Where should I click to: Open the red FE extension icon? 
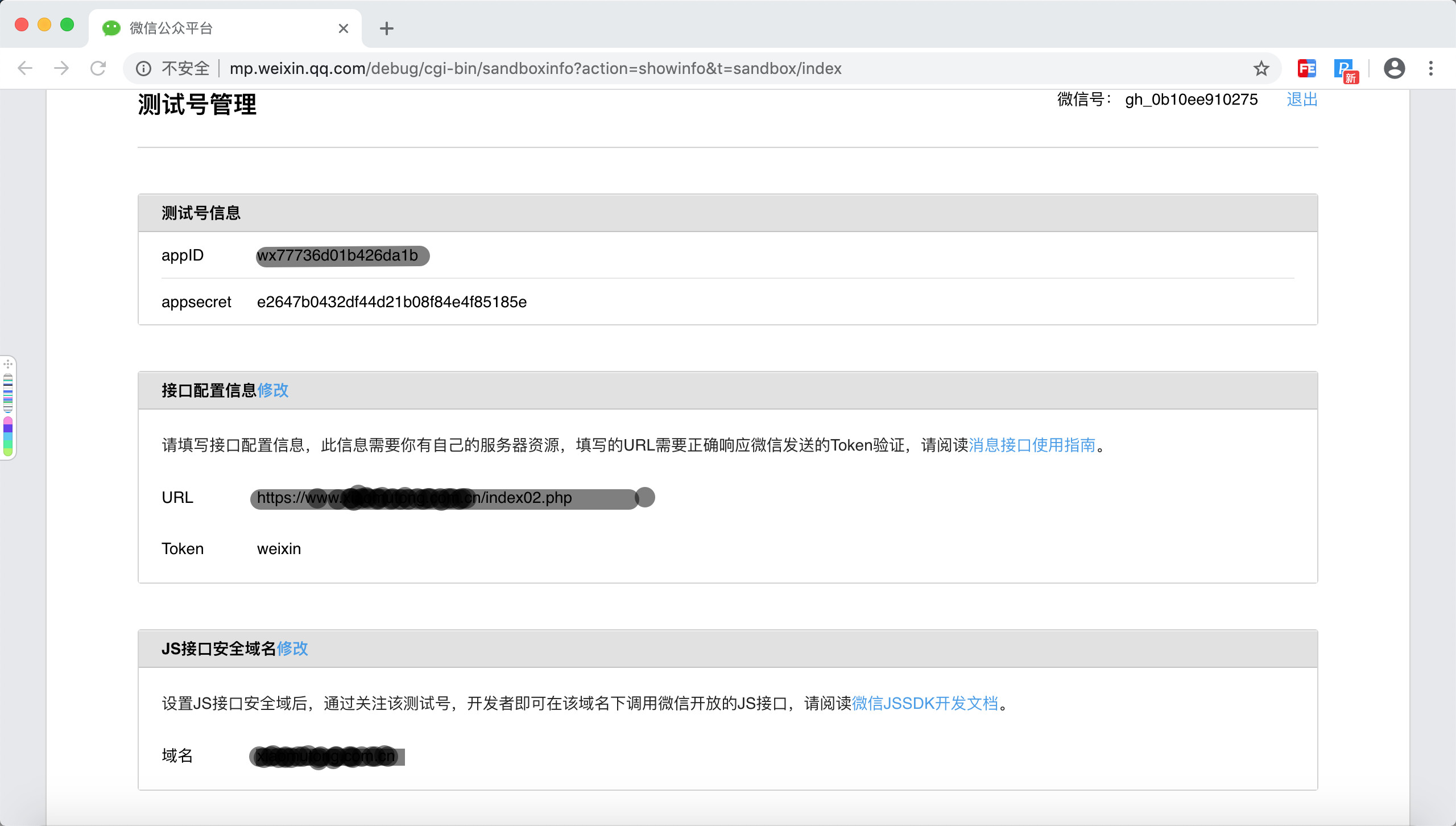pyautogui.click(x=1306, y=68)
